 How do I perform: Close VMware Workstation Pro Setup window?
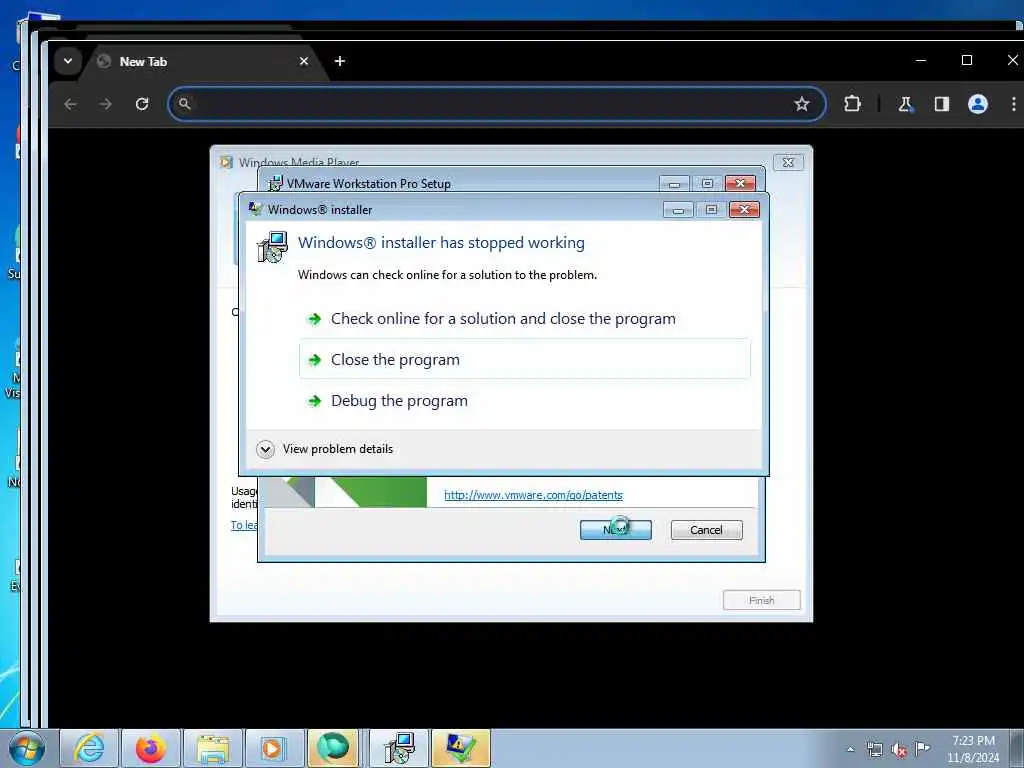click(x=740, y=183)
